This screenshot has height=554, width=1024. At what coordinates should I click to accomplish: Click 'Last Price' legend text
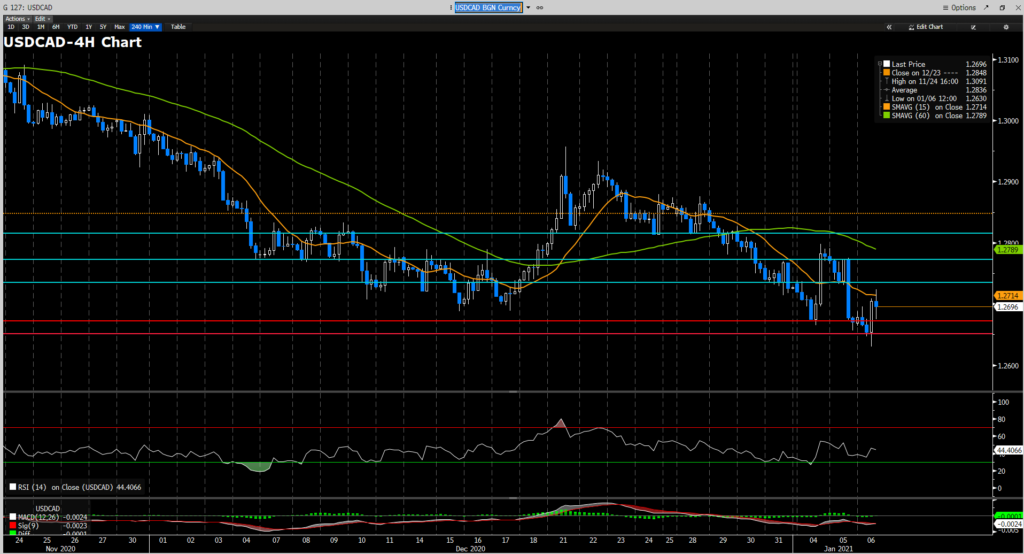coord(908,64)
